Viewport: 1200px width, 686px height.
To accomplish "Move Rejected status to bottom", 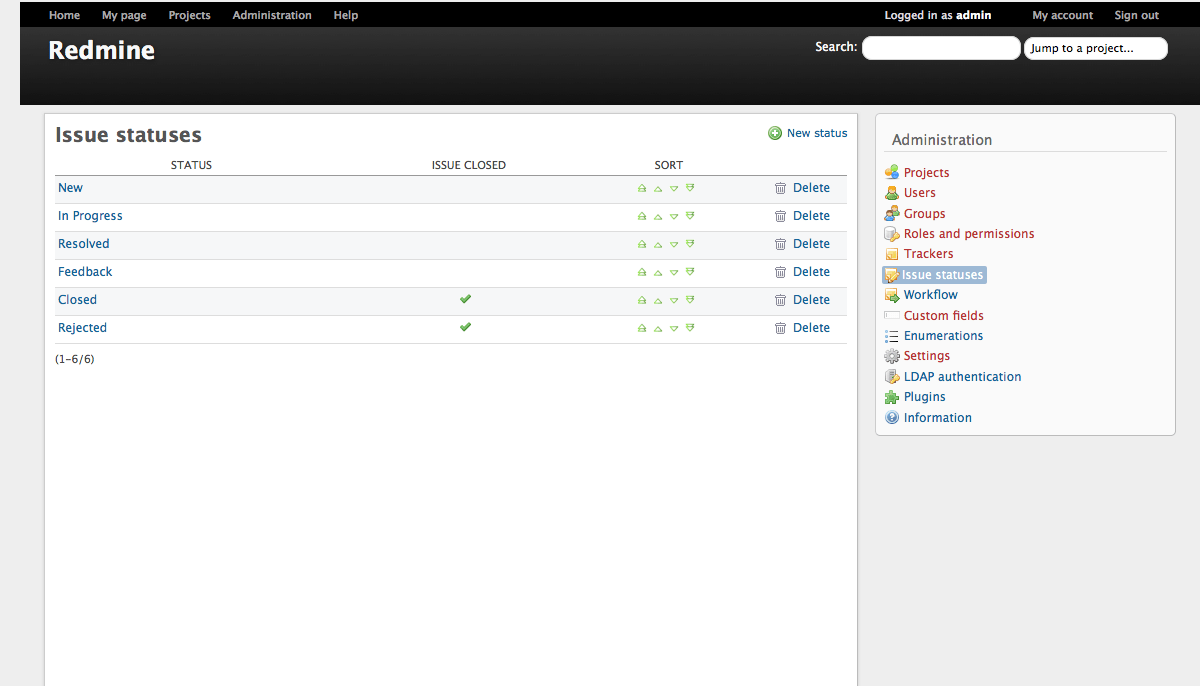I will (690, 328).
